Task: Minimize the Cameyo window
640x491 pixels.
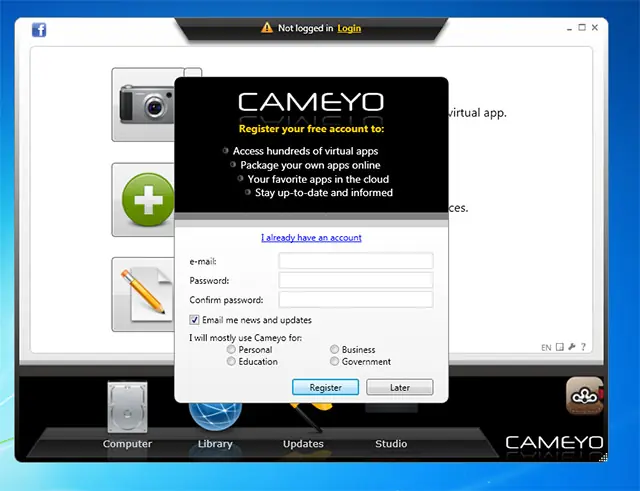Action: pos(569,29)
